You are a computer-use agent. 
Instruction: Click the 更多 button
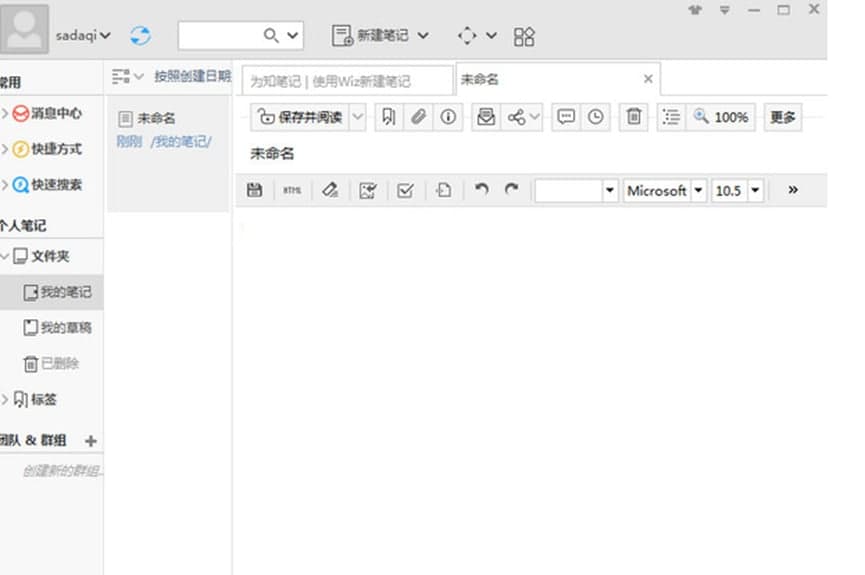coord(783,117)
